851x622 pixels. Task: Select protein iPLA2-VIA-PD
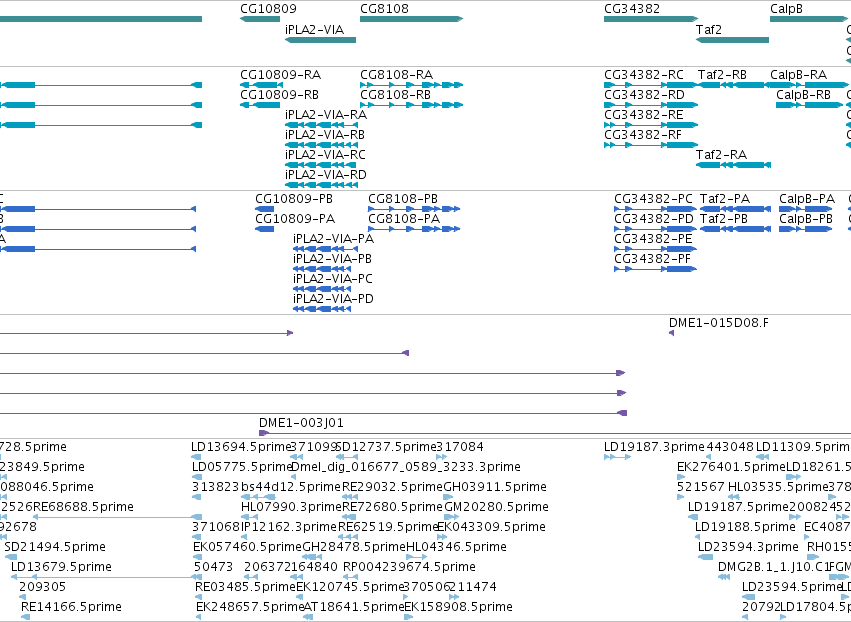pos(333,299)
